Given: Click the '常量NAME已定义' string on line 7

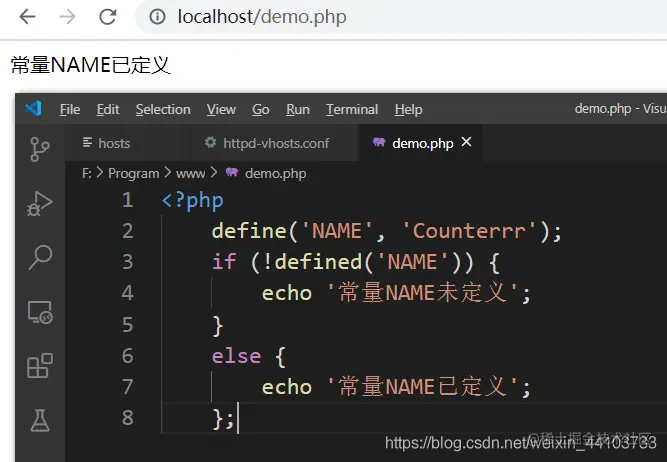Looking at the screenshot, I should click(x=422, y=387).
